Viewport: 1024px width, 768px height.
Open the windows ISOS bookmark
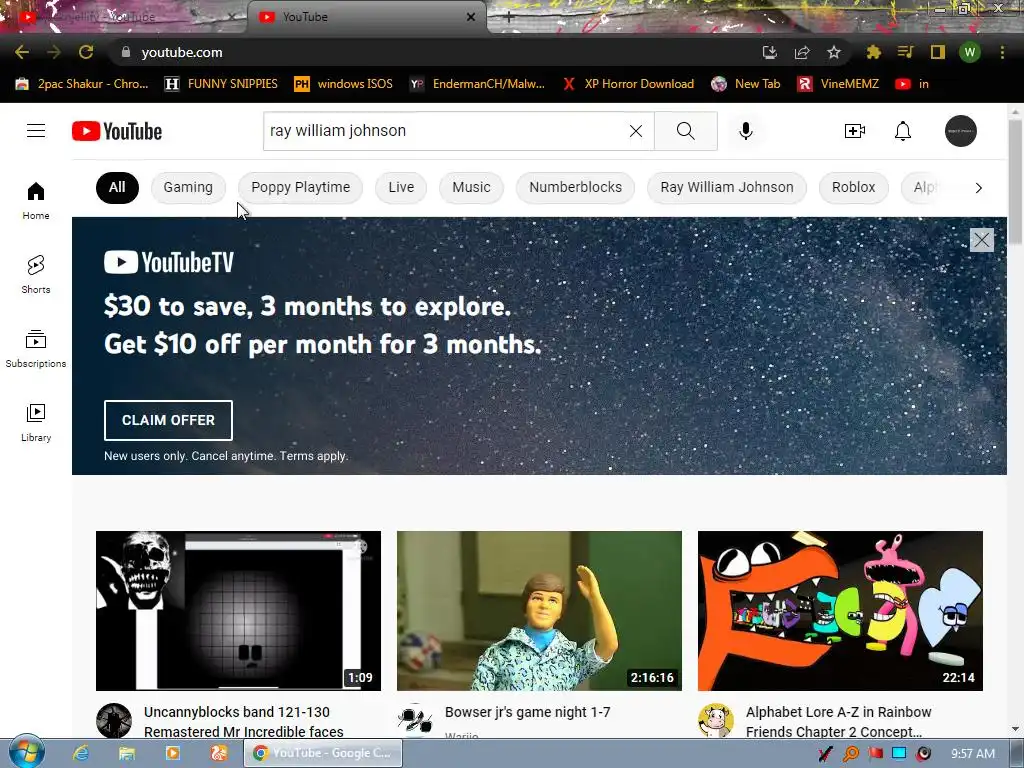[344, 84]
